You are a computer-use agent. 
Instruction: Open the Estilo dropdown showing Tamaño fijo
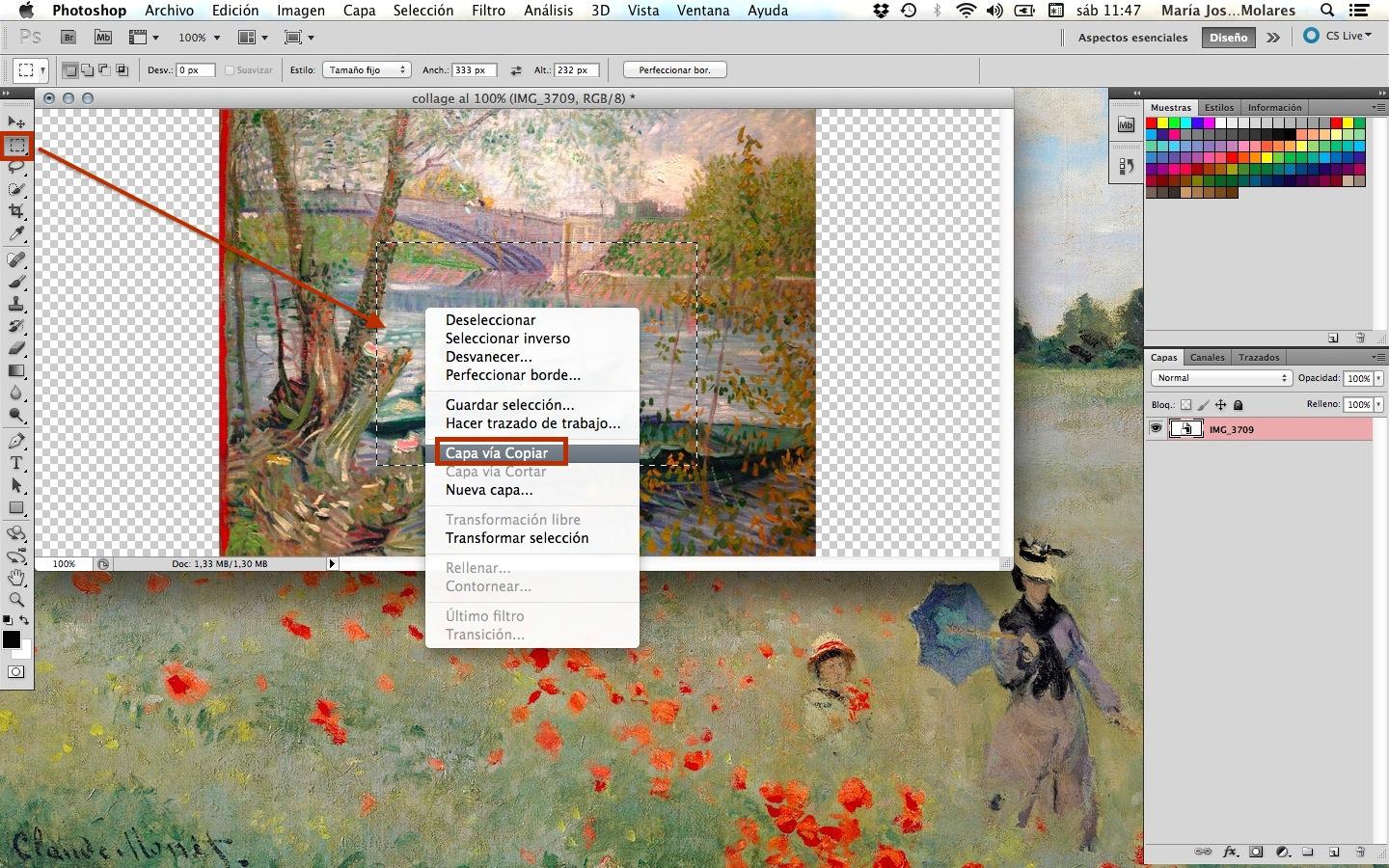(x=367, y=70)
